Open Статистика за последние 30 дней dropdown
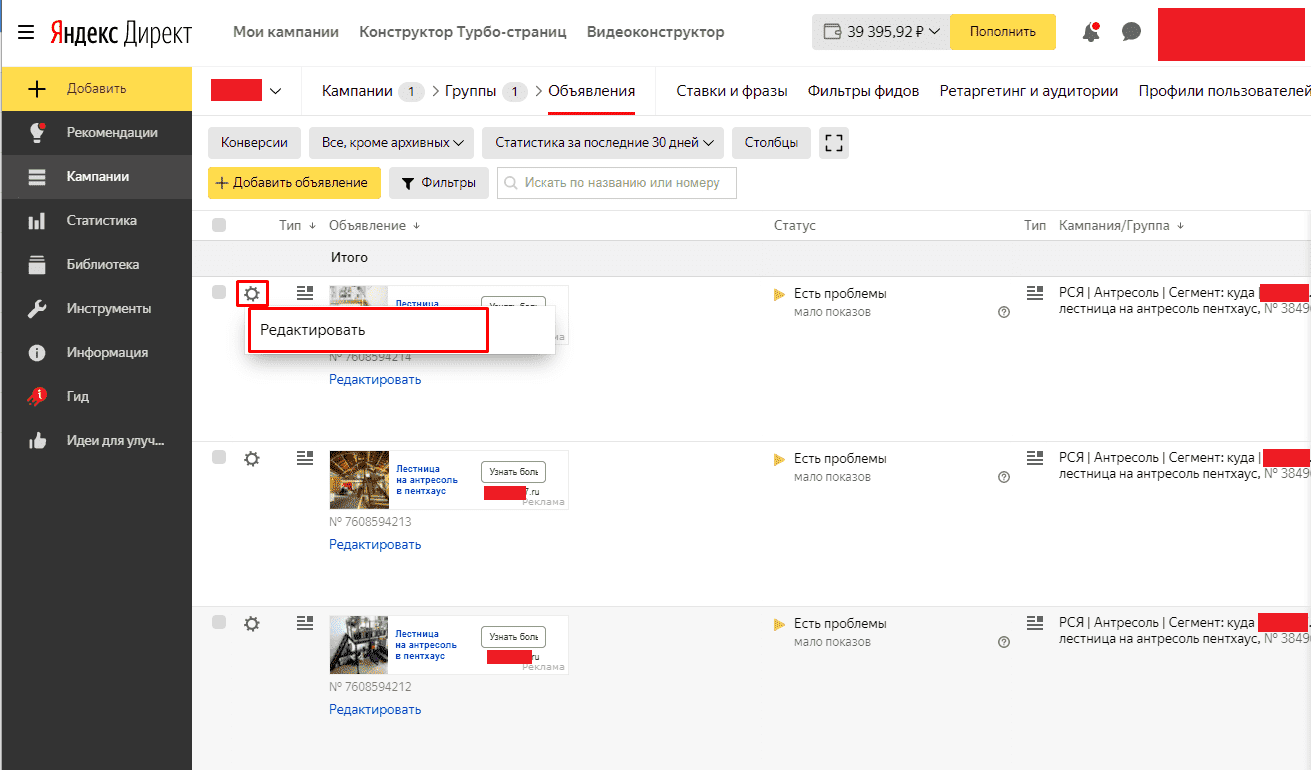This screenshot has height=770, width=1311. tap(603, 143)
